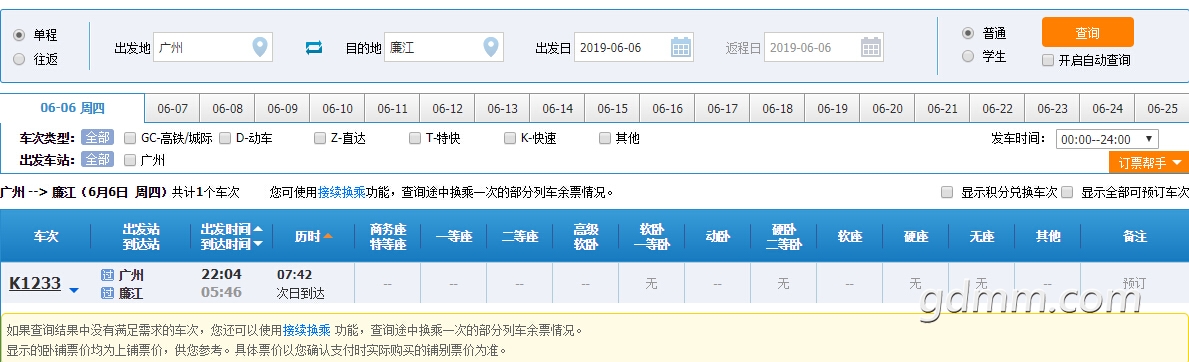This screenshot has width=1189, height=362.
Task: Enable 显示全部可预订车次 checkbox
Action: coord(1068,192)
